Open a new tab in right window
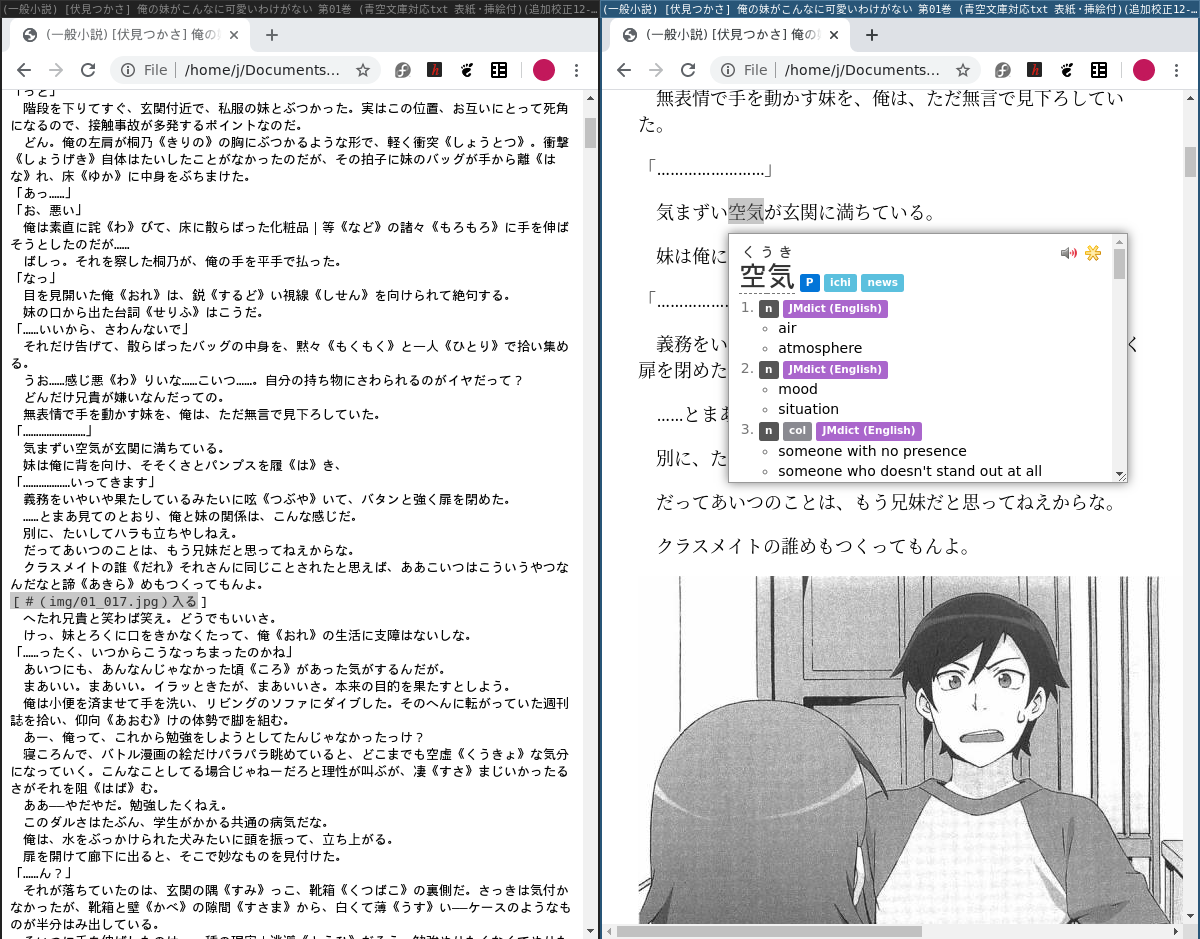1200x939 pixels. point(871,35)
